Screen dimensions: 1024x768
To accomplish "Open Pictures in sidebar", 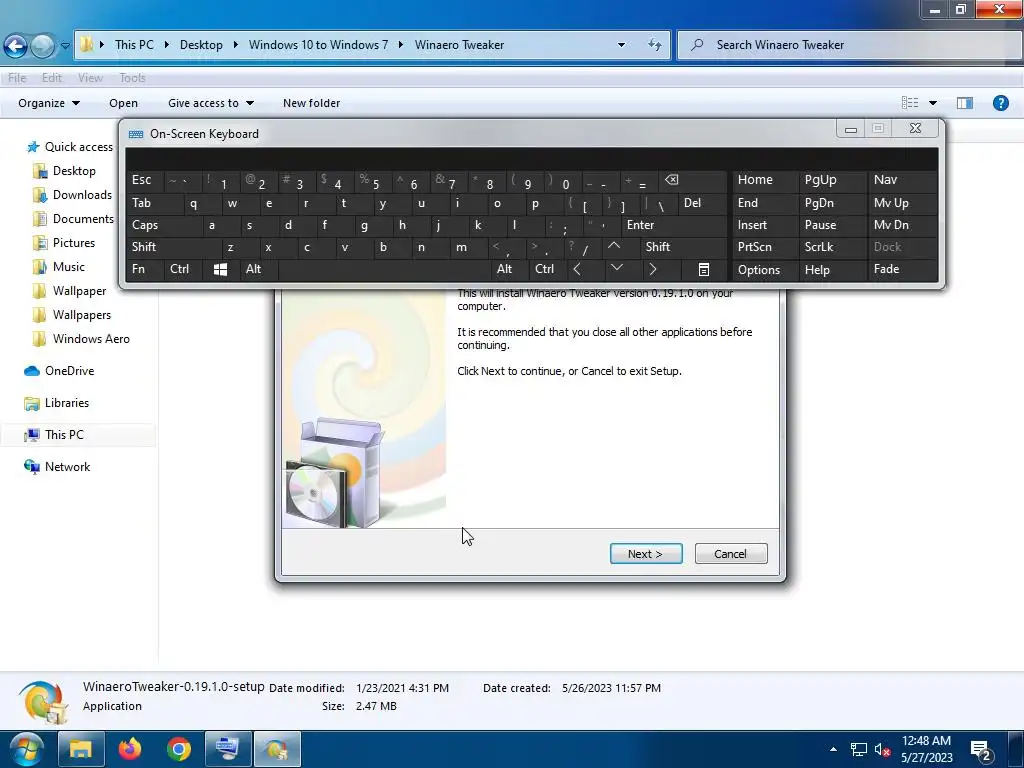I will (73, 243).
